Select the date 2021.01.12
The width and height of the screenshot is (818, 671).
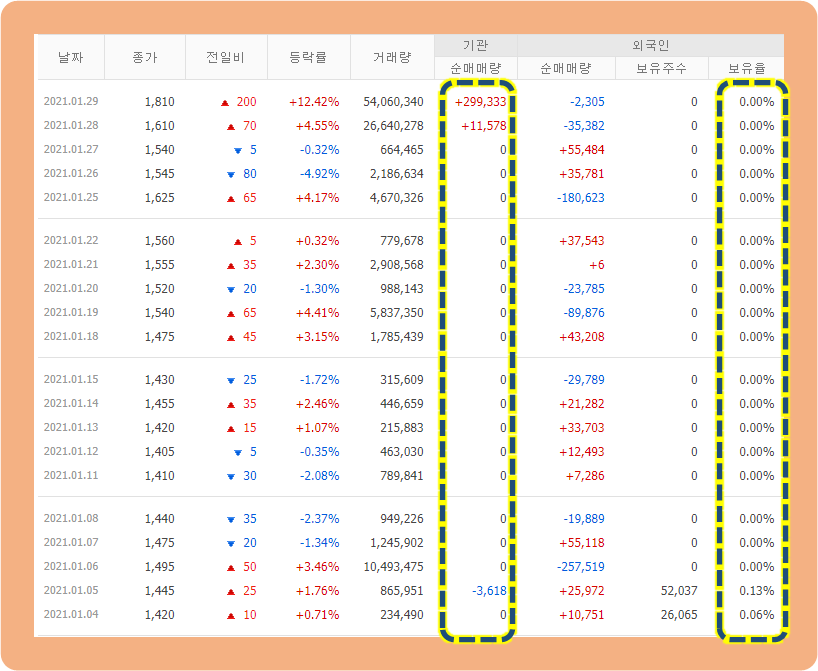[71, 451]
